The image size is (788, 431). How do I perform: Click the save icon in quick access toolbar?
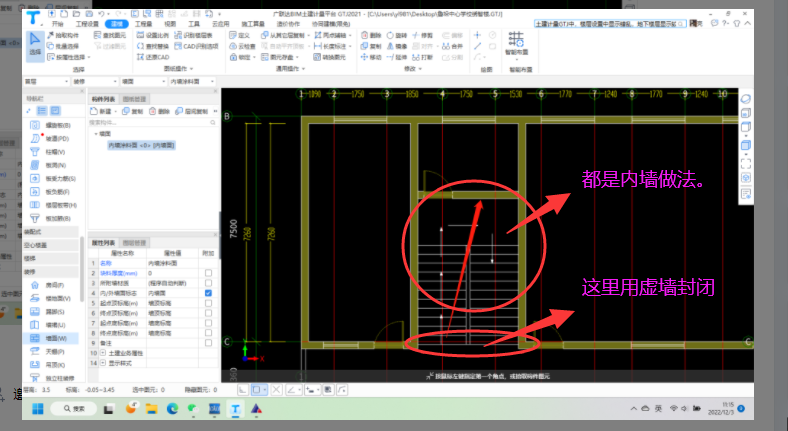click(88, 14)
